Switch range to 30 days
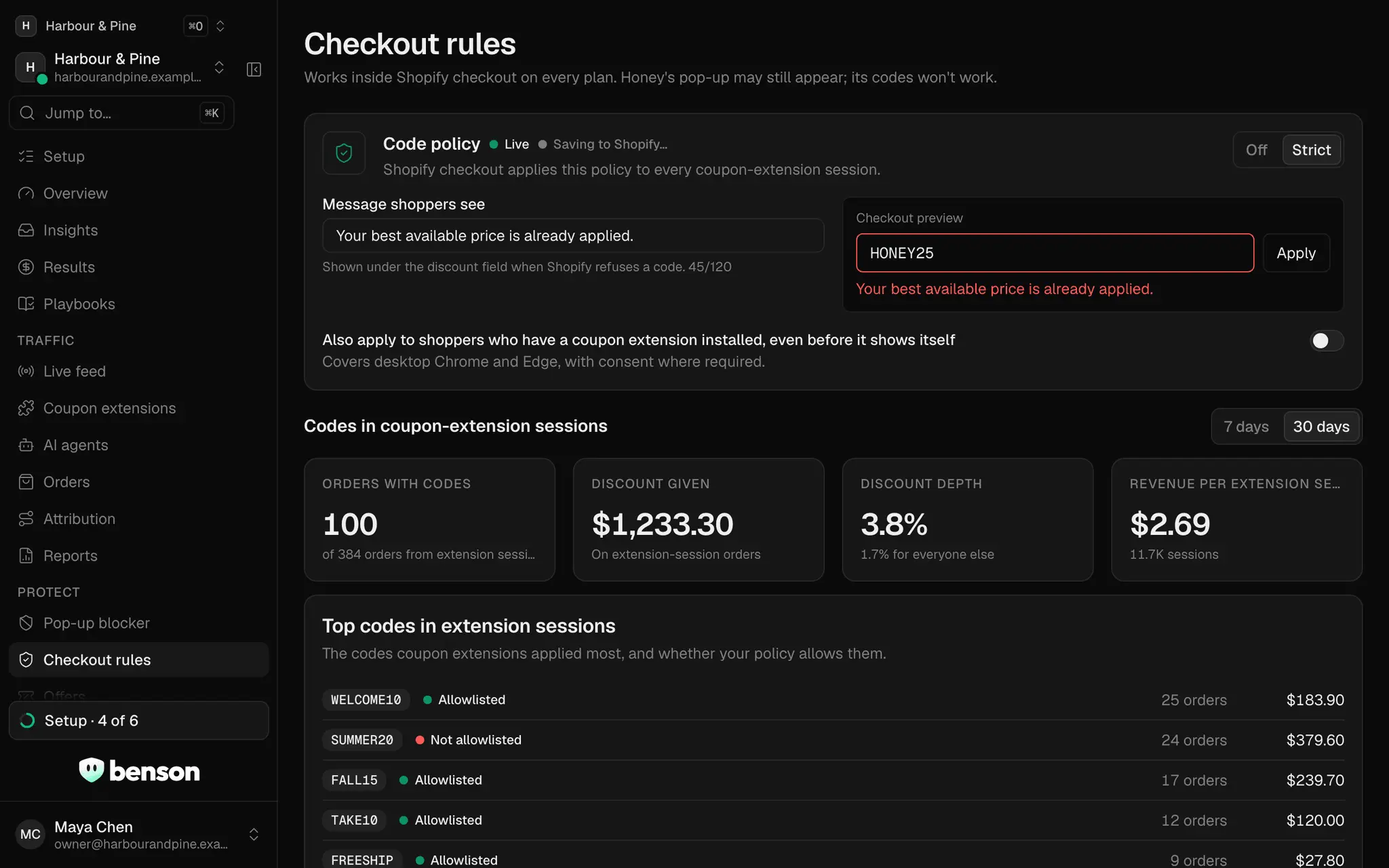1389x868 pixels. click(x=1321, y=427)
